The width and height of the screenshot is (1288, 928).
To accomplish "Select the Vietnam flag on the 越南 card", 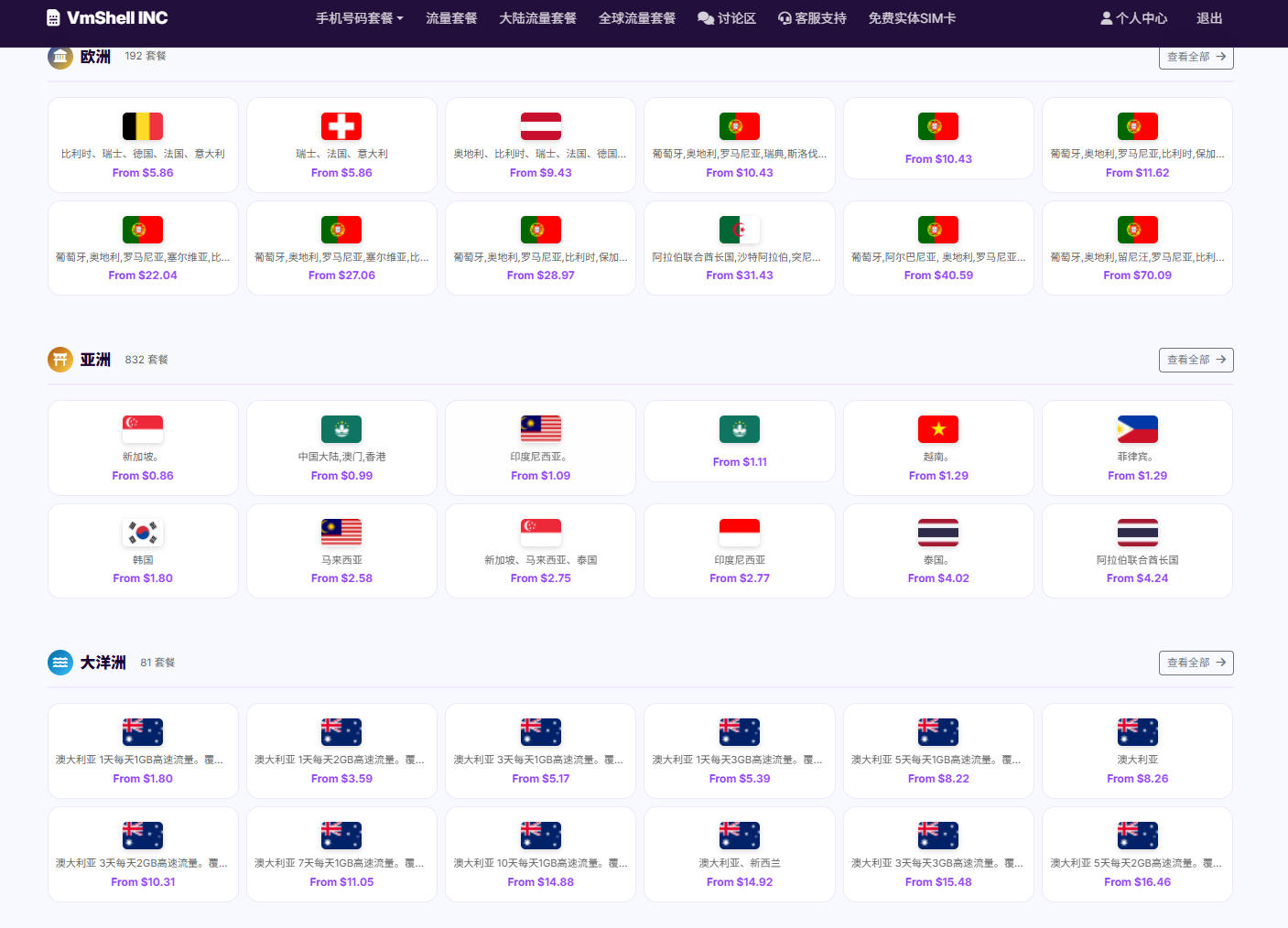I will (937, 428).
